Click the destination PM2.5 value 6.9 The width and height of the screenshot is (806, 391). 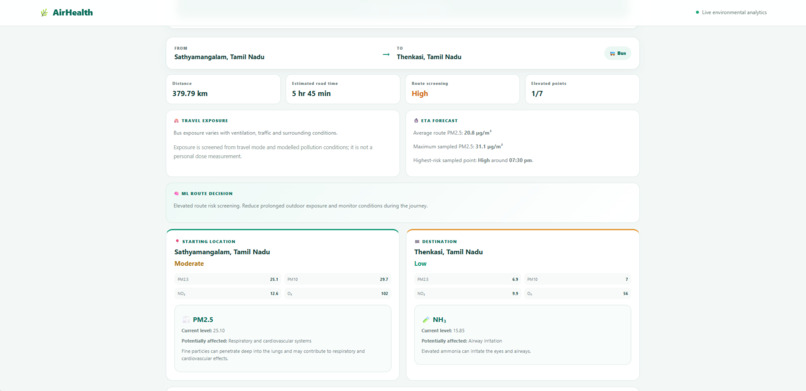click(x=515, y=280)
